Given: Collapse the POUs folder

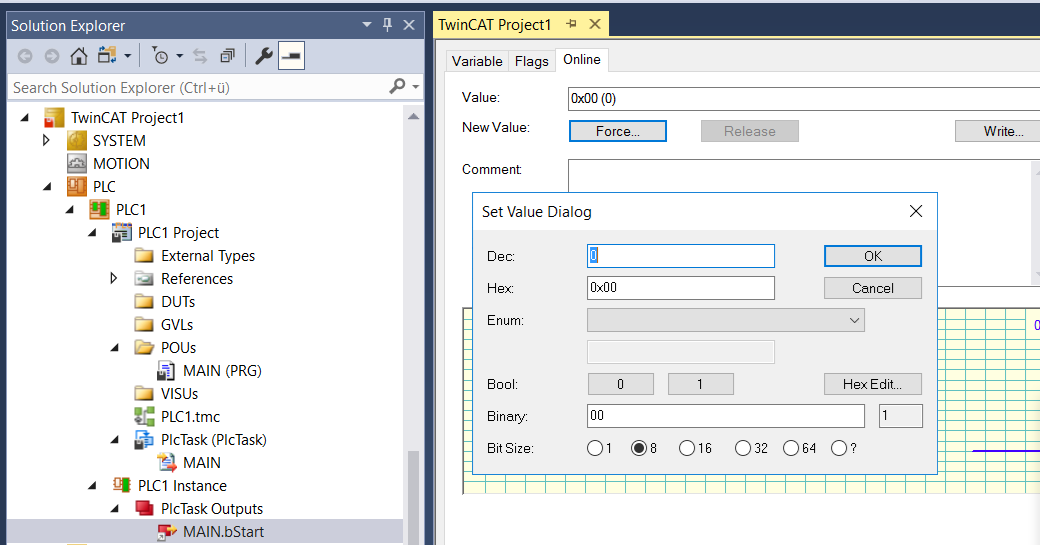Looking at the screenshot, I should pyautogui.click(x=115, y=348).
